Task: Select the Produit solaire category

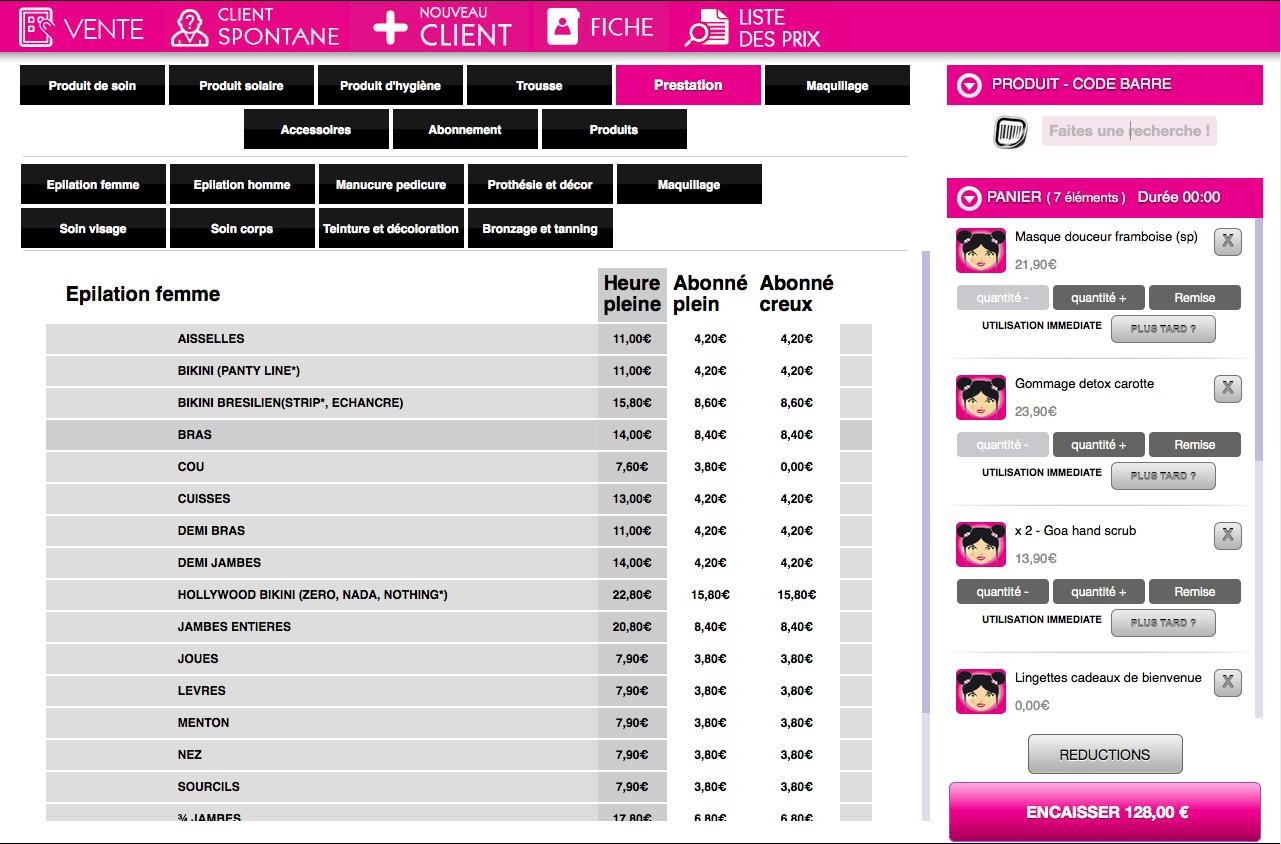Action: point(241,85)
